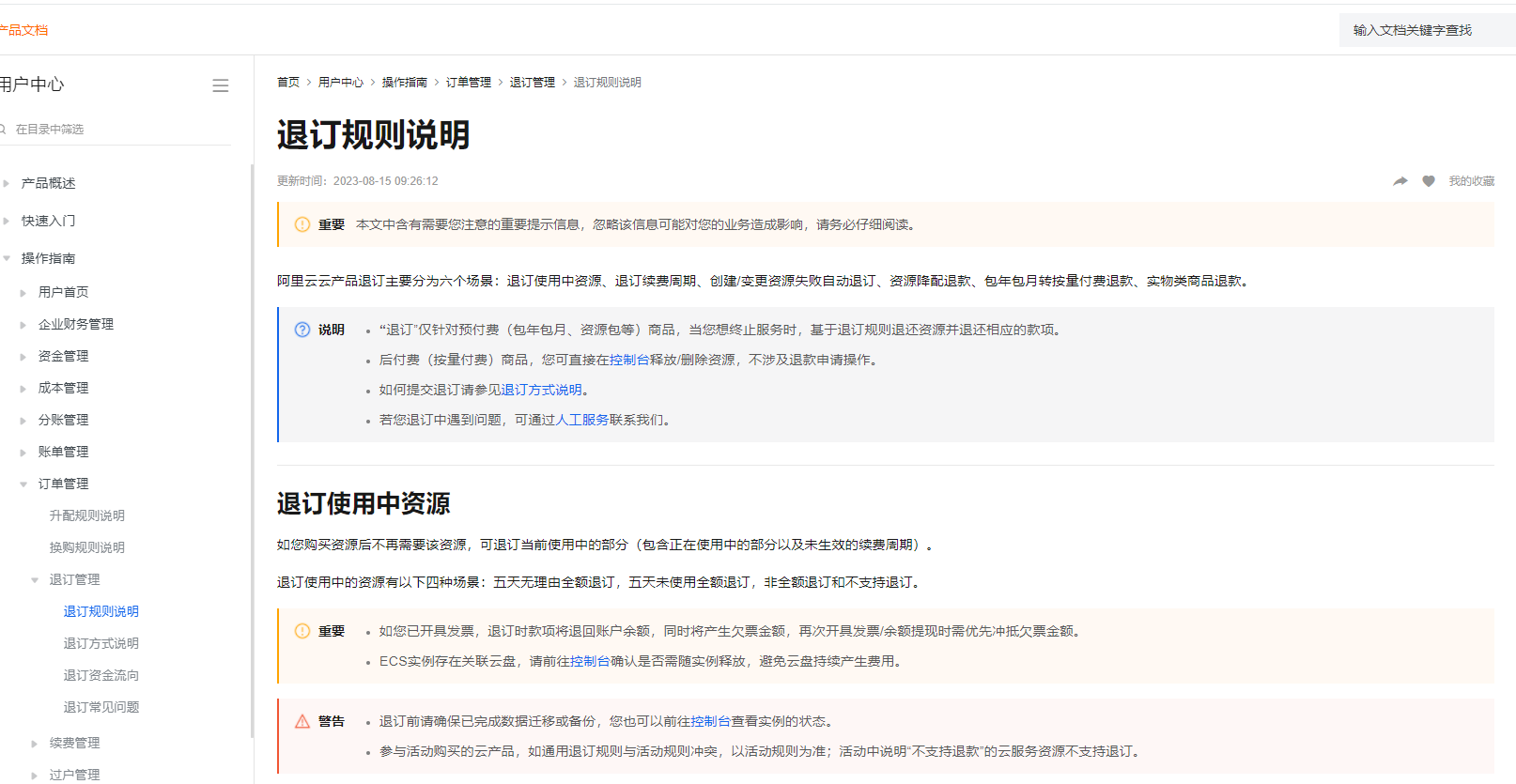Open 控制台 link in ECS notice
This screenshot has width=1516, height=784.
point(590,661)
